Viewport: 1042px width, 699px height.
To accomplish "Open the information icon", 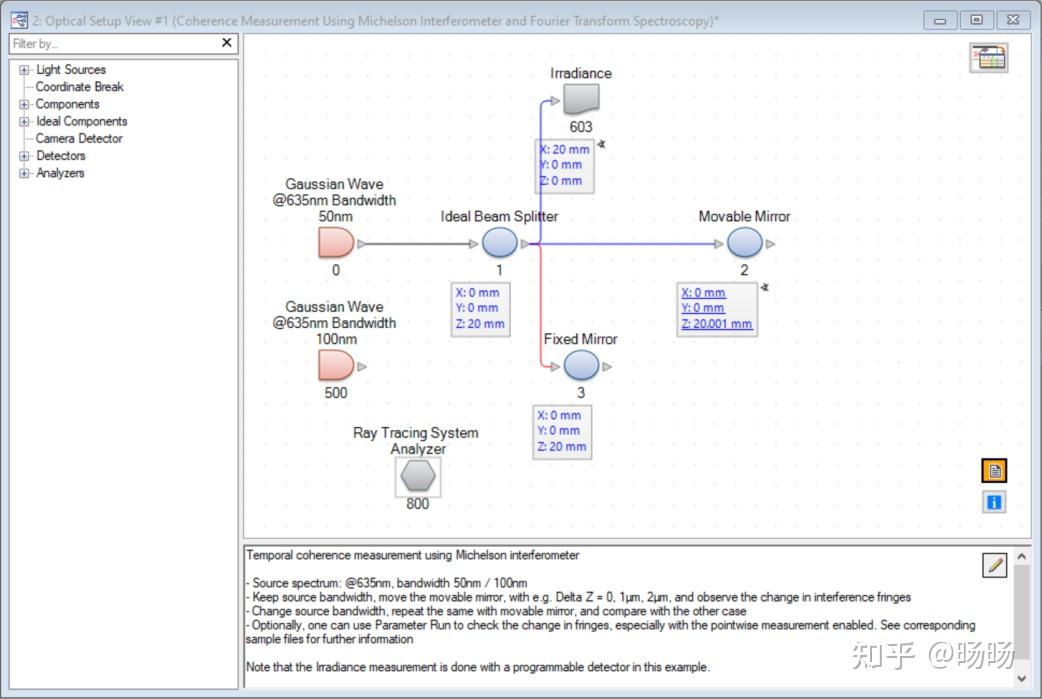I will [993, 501].
